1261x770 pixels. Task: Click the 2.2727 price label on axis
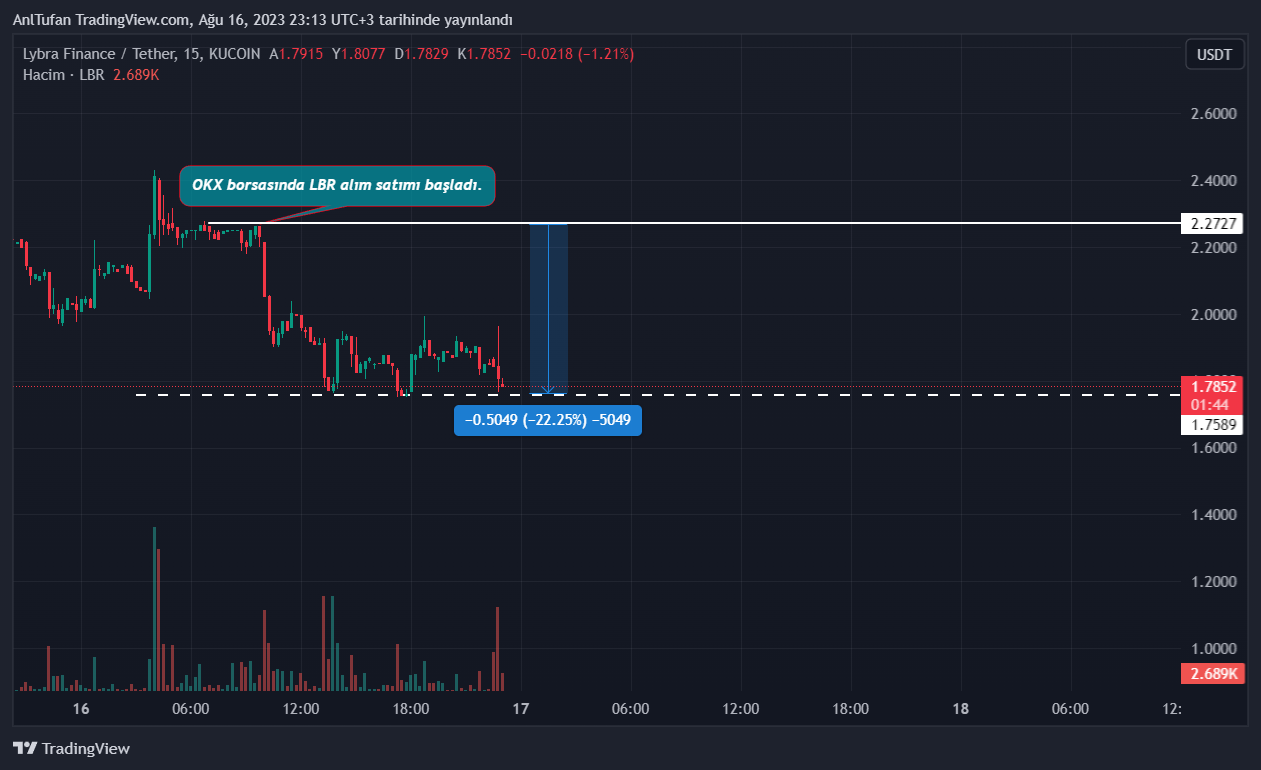coord(1212,223)
